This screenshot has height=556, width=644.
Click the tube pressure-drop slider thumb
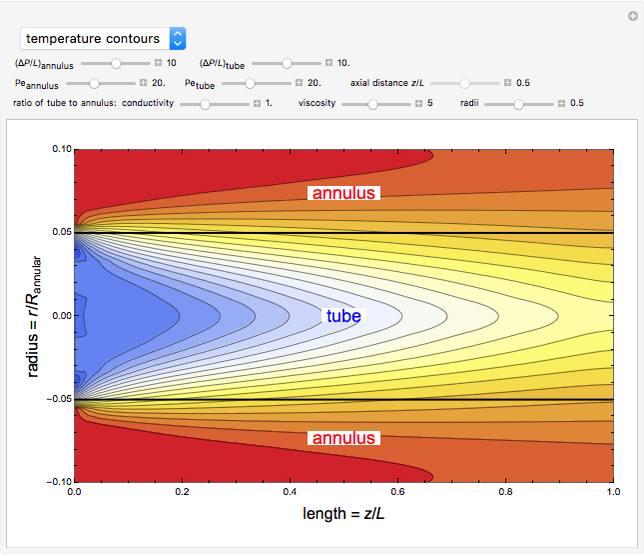[x=286, y=63]
